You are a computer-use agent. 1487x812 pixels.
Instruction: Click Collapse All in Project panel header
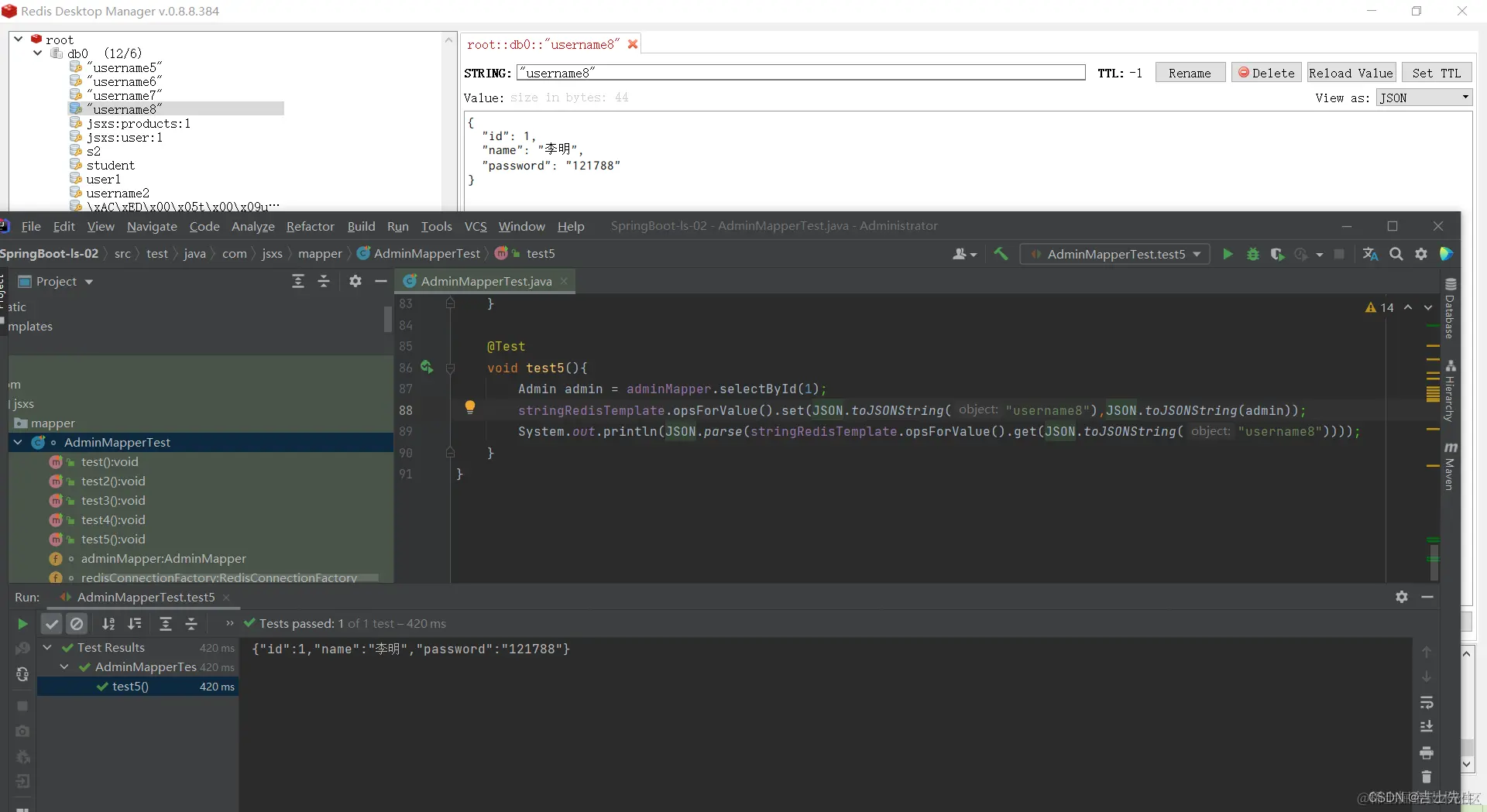click(324, 281)
